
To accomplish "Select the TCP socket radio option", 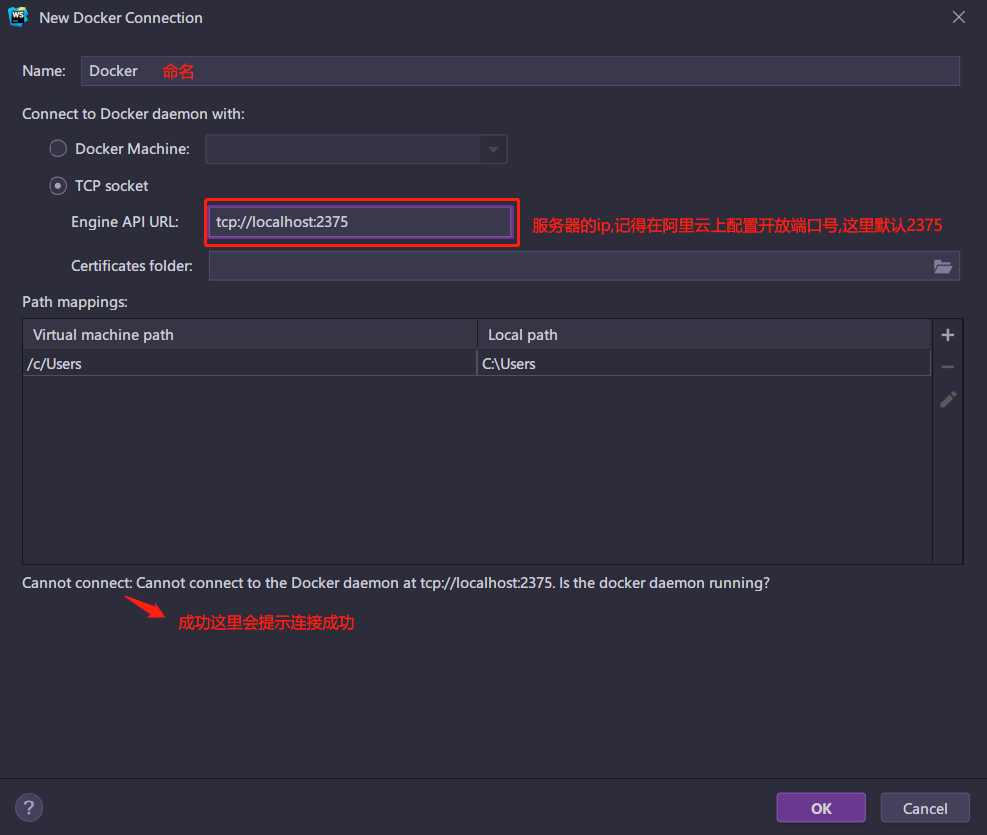I will click(x=58, y=186).
